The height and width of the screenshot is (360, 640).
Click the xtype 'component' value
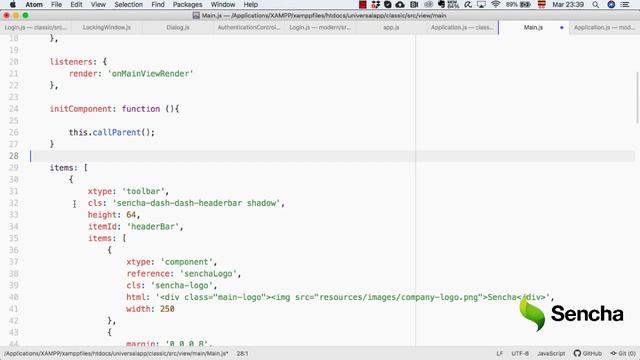click(187, 262)
